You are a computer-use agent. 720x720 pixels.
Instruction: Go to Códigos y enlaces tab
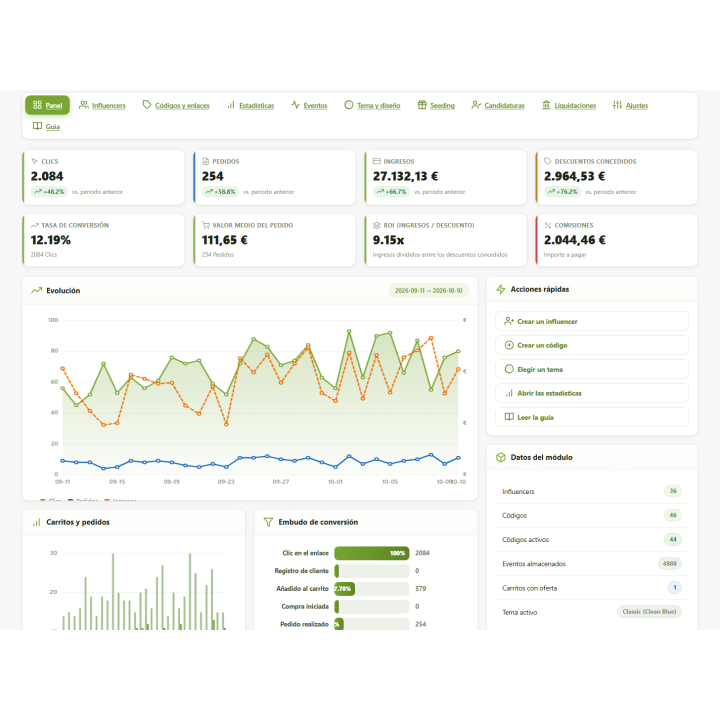point(176,105)
